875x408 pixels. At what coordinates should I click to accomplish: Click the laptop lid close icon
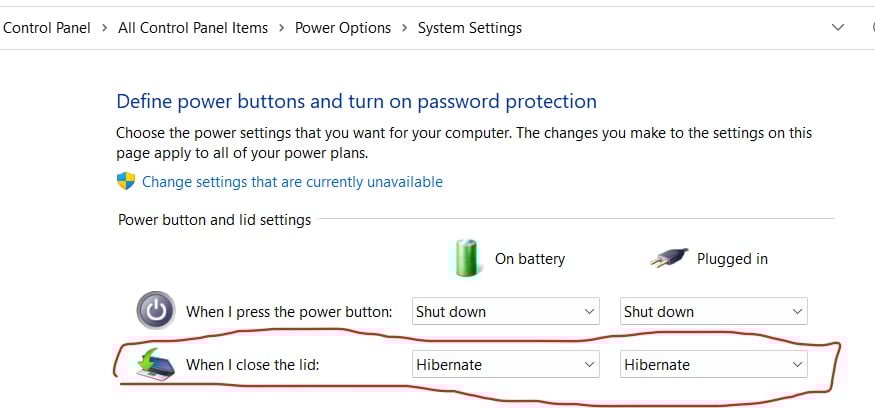155,364
